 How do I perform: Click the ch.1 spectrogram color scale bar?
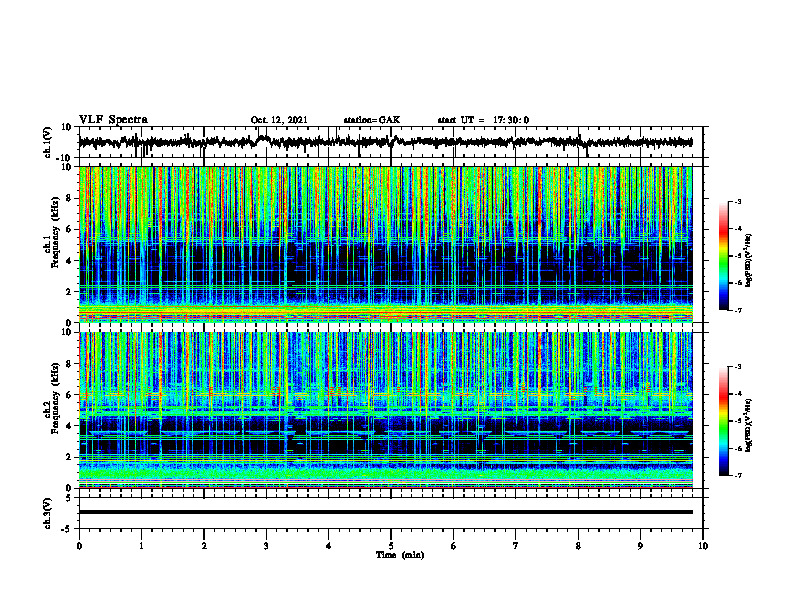click(x=723, y=256)
